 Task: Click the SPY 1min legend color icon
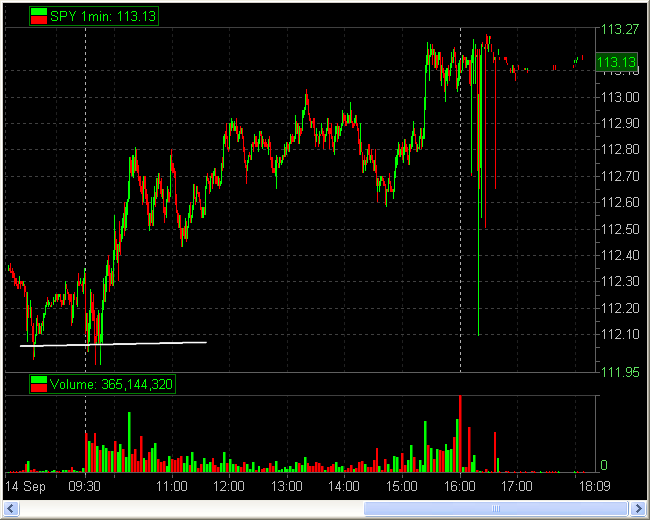pos(39,16)
